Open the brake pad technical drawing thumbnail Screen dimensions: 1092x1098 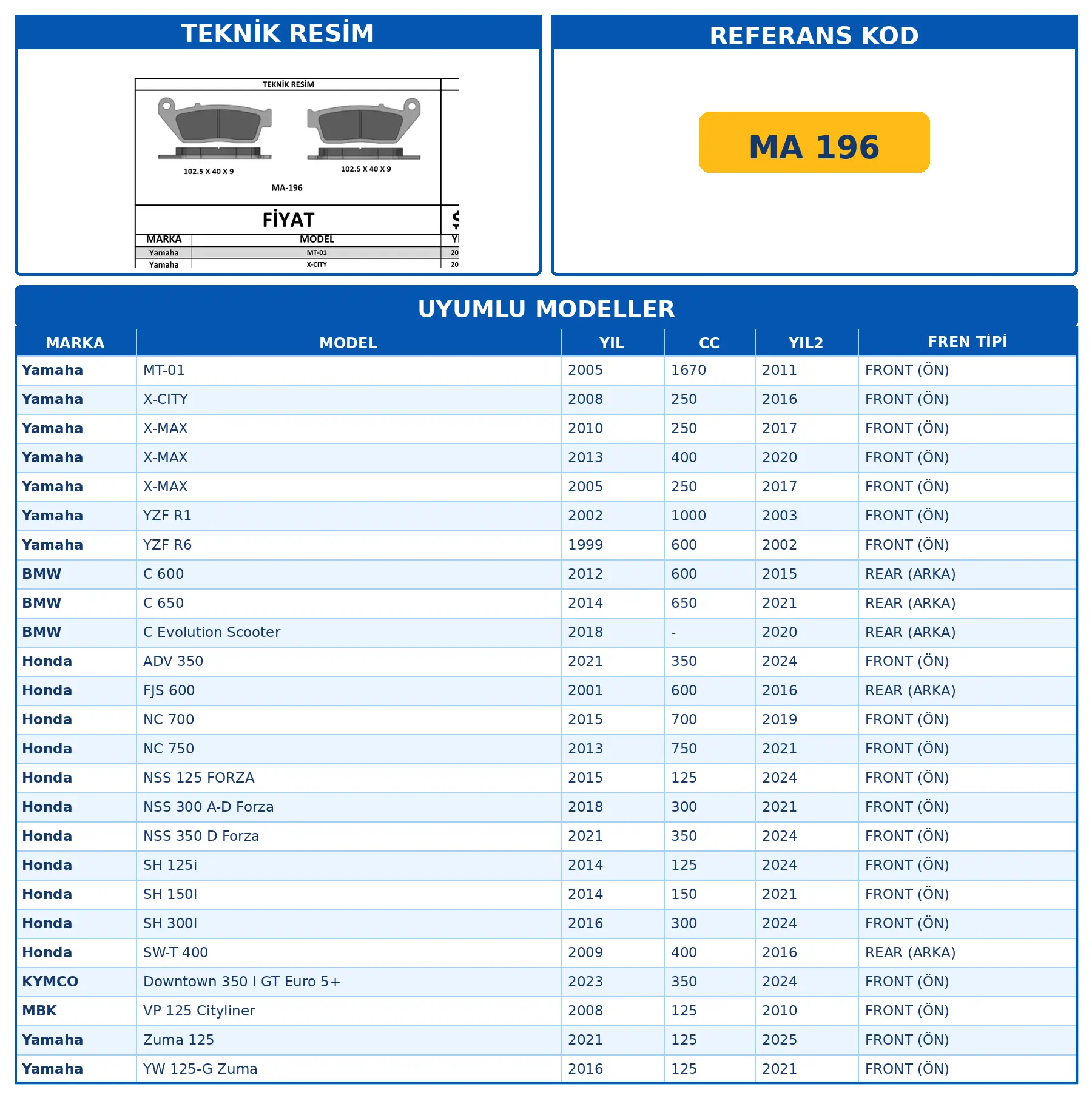(297, 173)
